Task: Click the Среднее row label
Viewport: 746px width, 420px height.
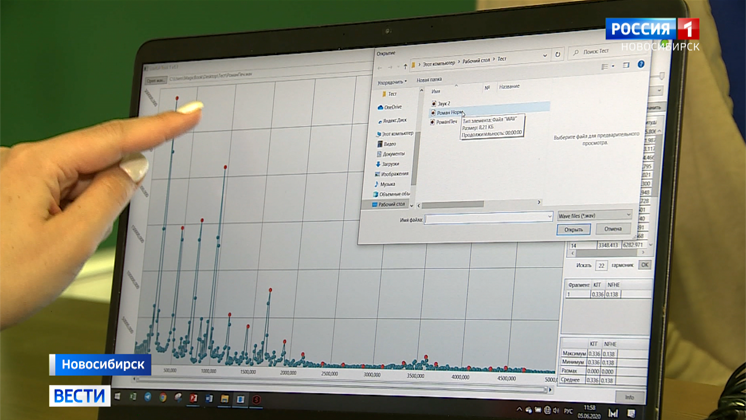Action: (x=570, y=380)
